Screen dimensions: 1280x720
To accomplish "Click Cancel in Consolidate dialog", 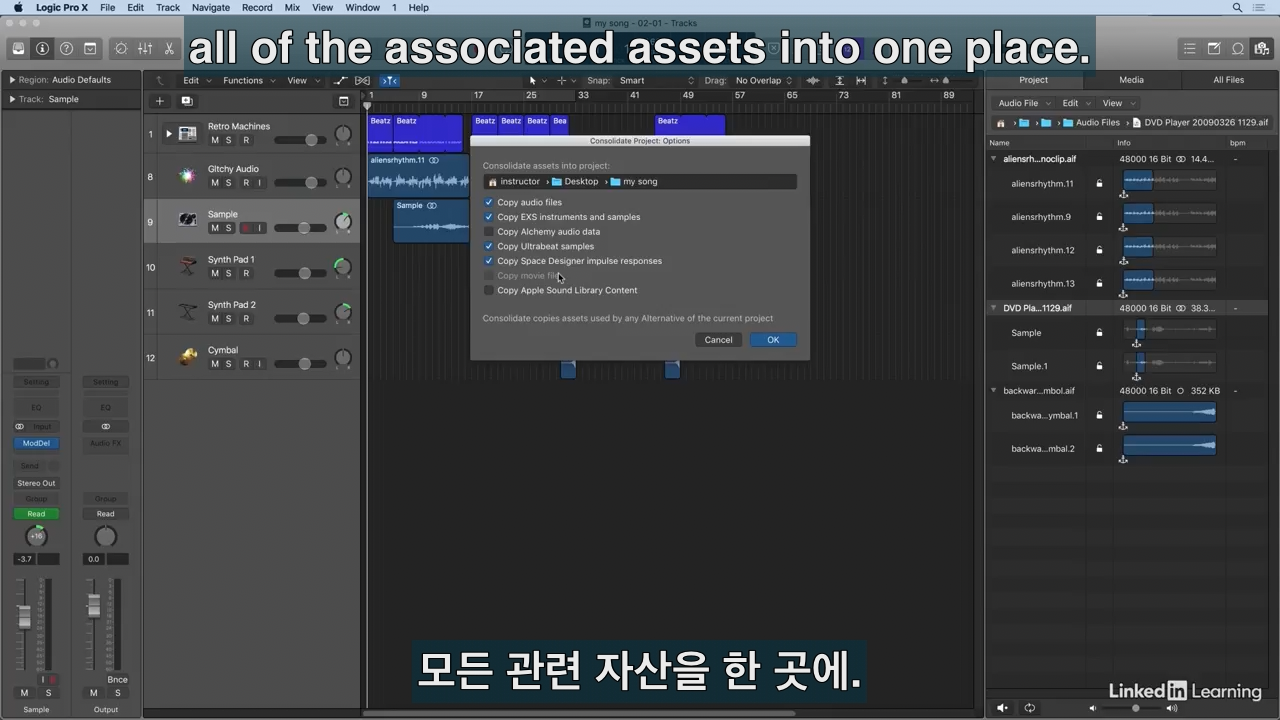I will click(x=718, y=340).
